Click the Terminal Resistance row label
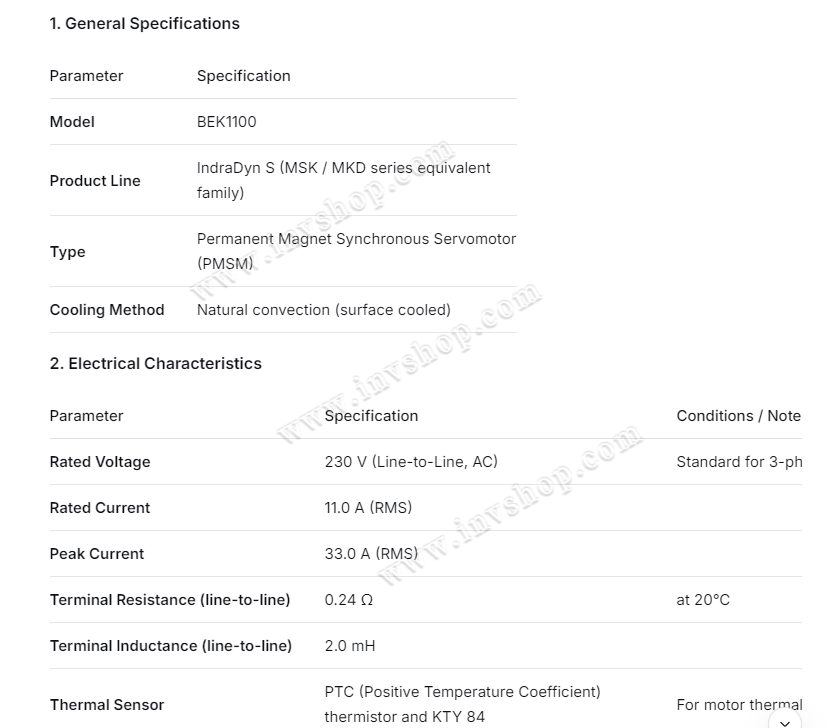The image size is (833, 728). pos(170,600)
